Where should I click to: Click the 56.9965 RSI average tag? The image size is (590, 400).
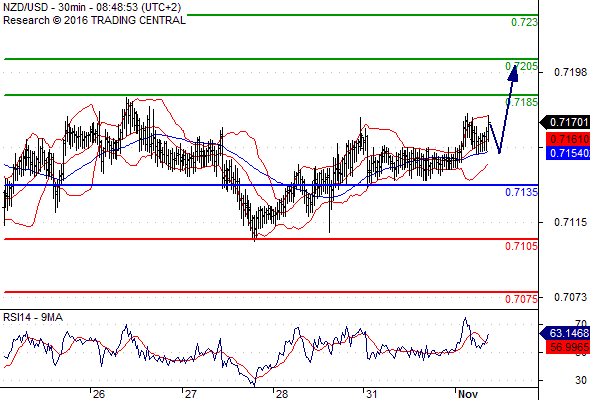(568, 347)
